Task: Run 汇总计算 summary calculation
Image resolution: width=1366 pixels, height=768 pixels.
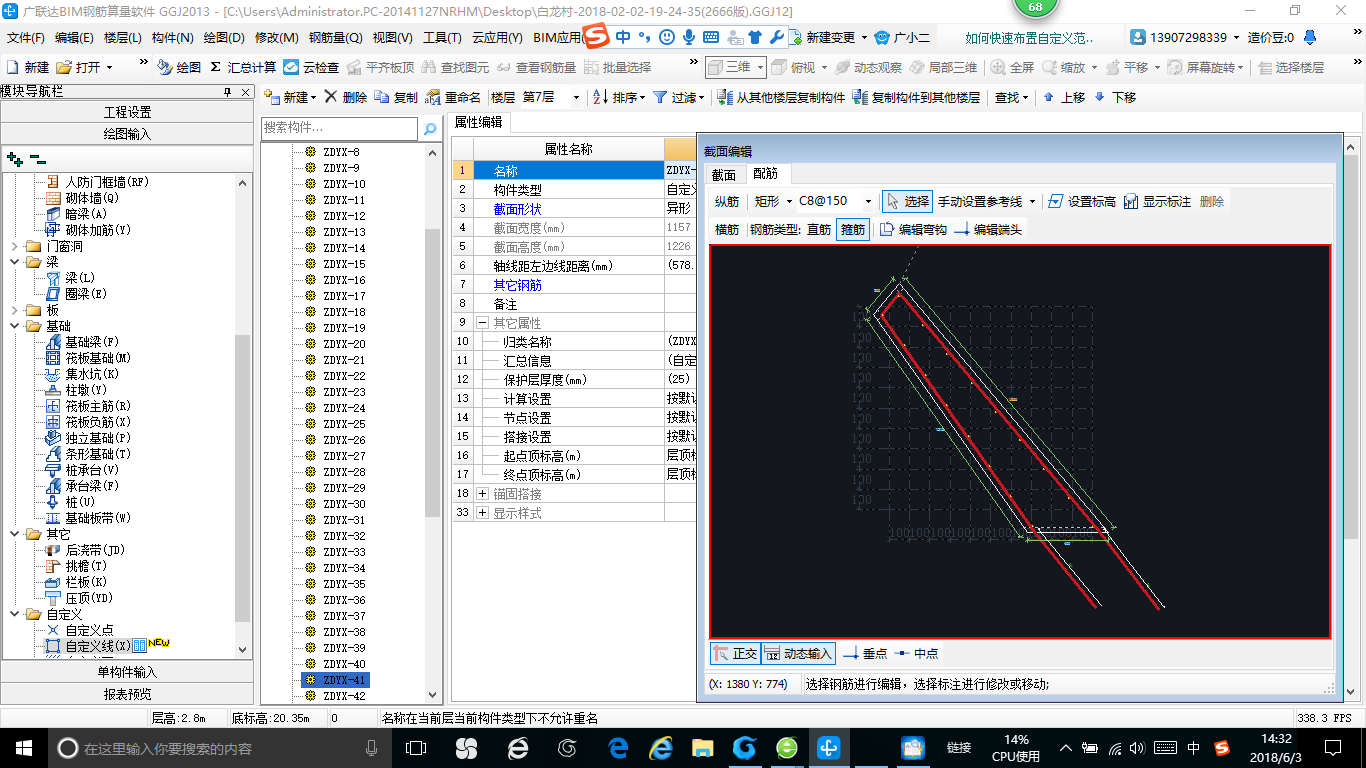Action: pos(243,67)
